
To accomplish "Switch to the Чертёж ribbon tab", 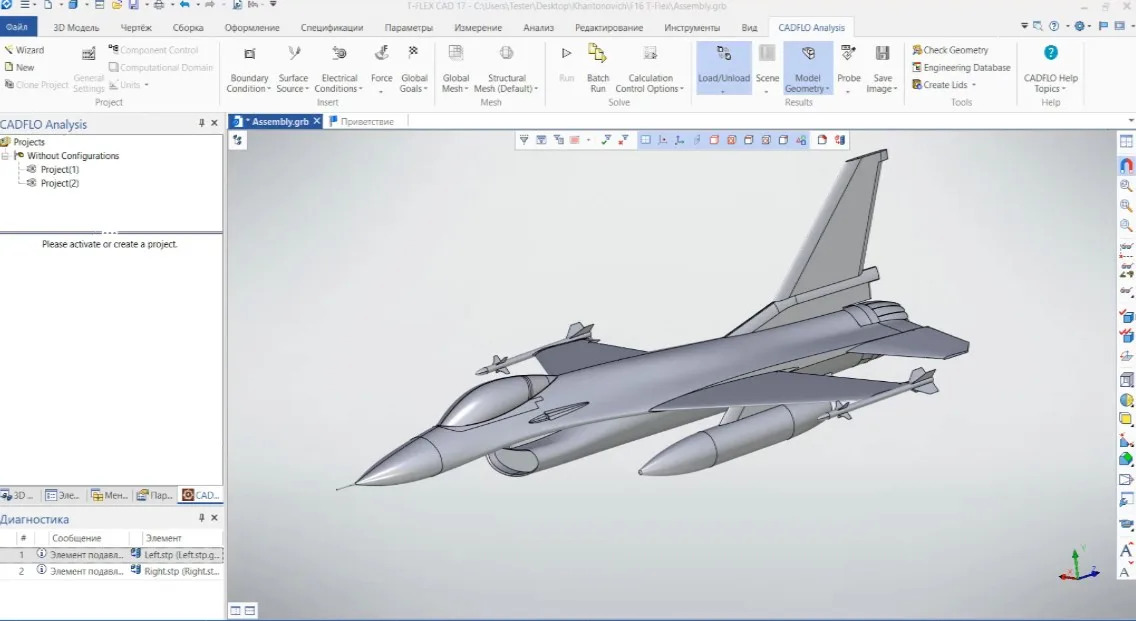I will tap(136, 28).
